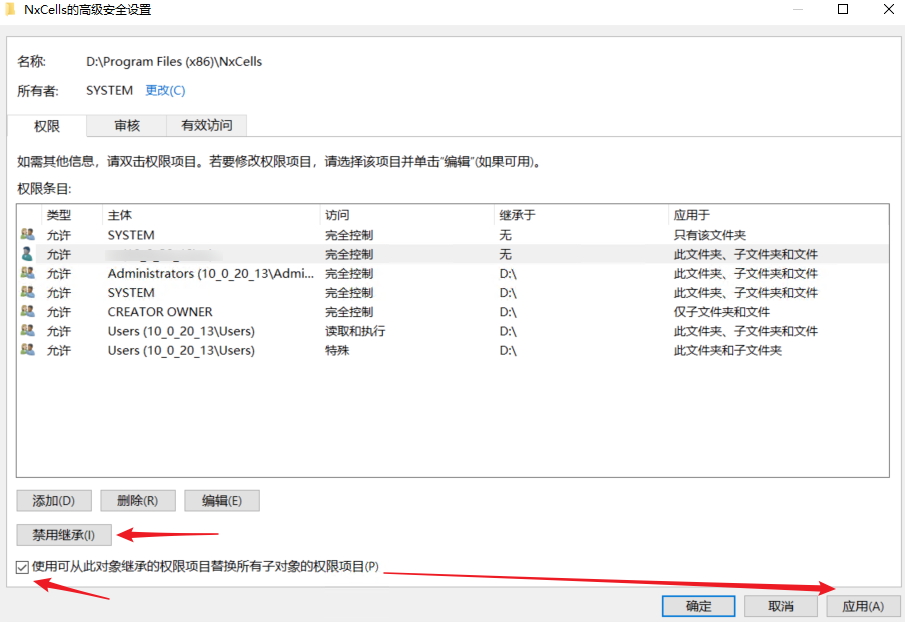Open the 审核 tab
Viewport: 905px width, 622px height.
126,125
